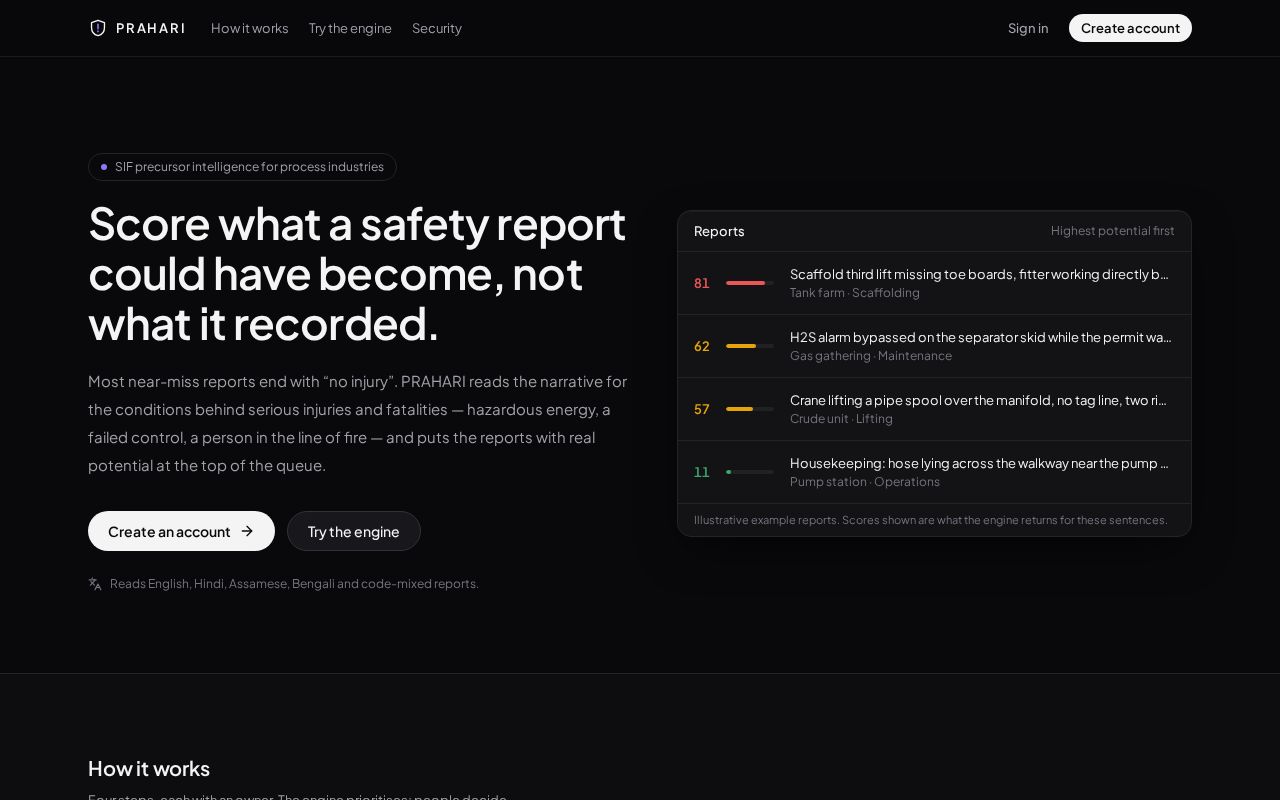Click the Score what a safety report headline
The width and height of the screenshot is (1280, 800).
357,273
